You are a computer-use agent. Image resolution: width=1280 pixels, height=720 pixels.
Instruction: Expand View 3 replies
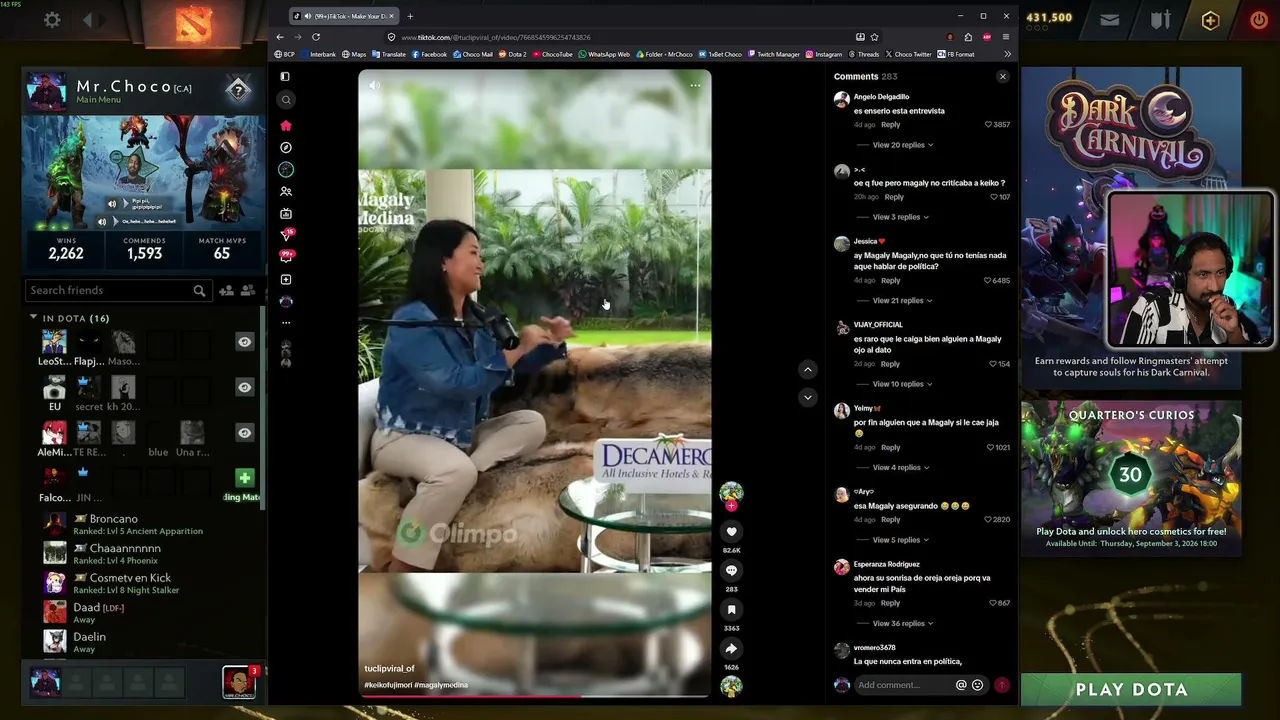(x=900, y=217)
